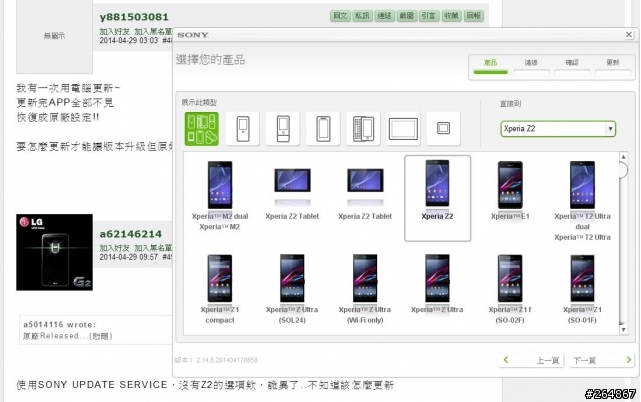The width and height of the screenshot is (641, 402).
Task: Filter by plain full-screen phone icon
Action: (x=323, y=129)
